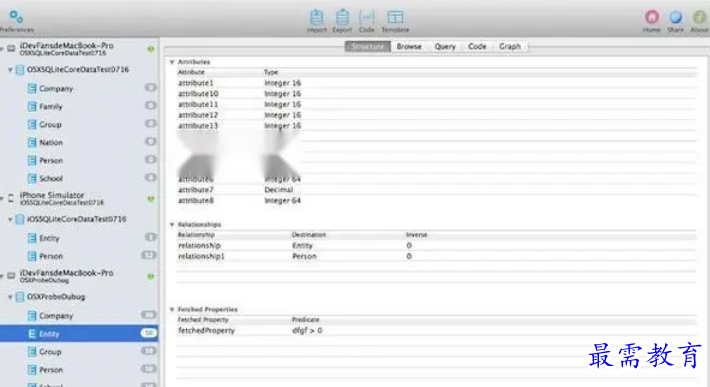Switch to the Browse tab

coord(409,46)
